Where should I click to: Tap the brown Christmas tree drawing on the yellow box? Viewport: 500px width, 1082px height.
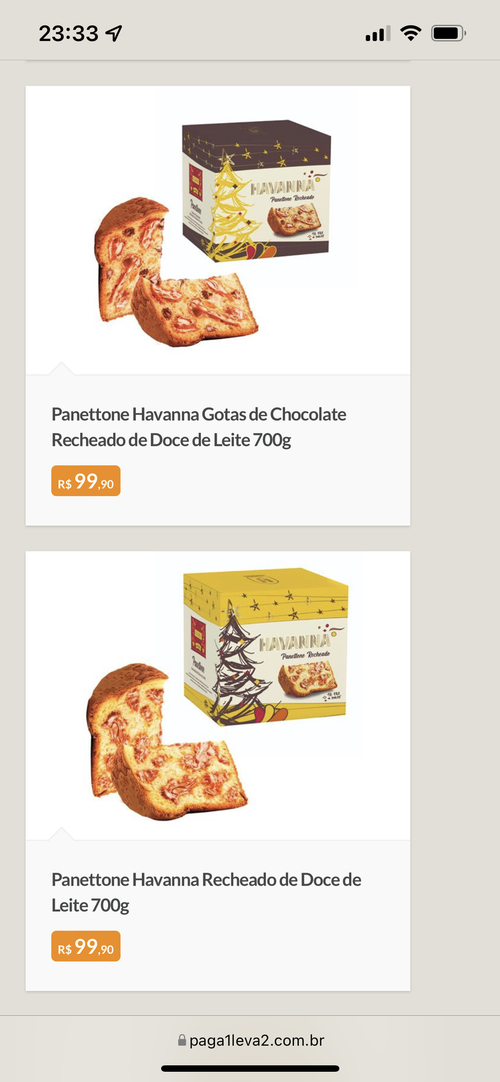pos(237,662)
